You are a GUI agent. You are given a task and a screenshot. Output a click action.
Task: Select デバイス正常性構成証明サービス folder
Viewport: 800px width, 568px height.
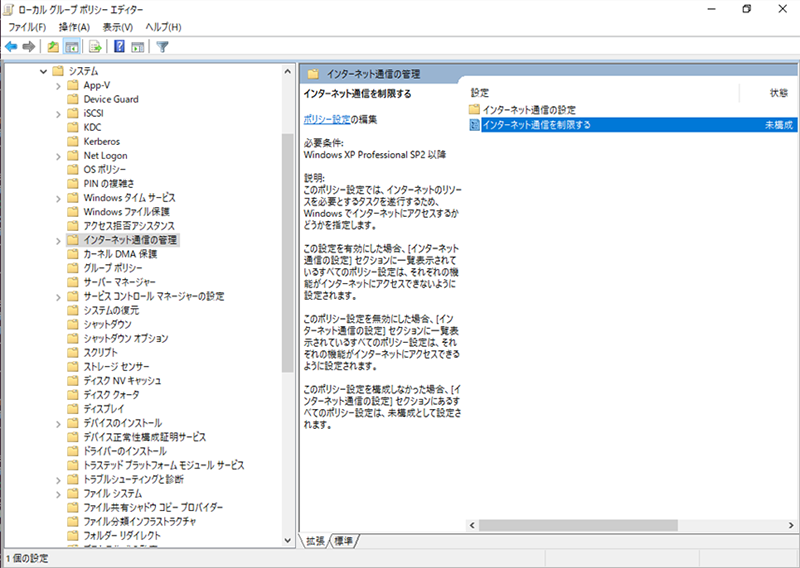pos(145,437)
